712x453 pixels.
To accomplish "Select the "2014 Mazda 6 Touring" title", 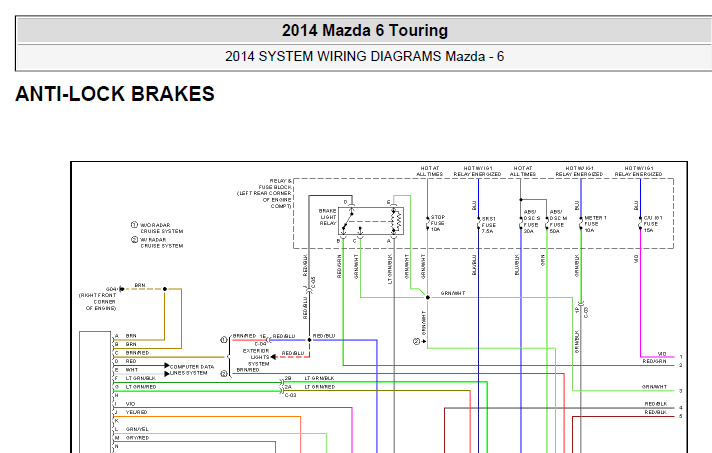I will pyautogui.click(x=365, y=30).
